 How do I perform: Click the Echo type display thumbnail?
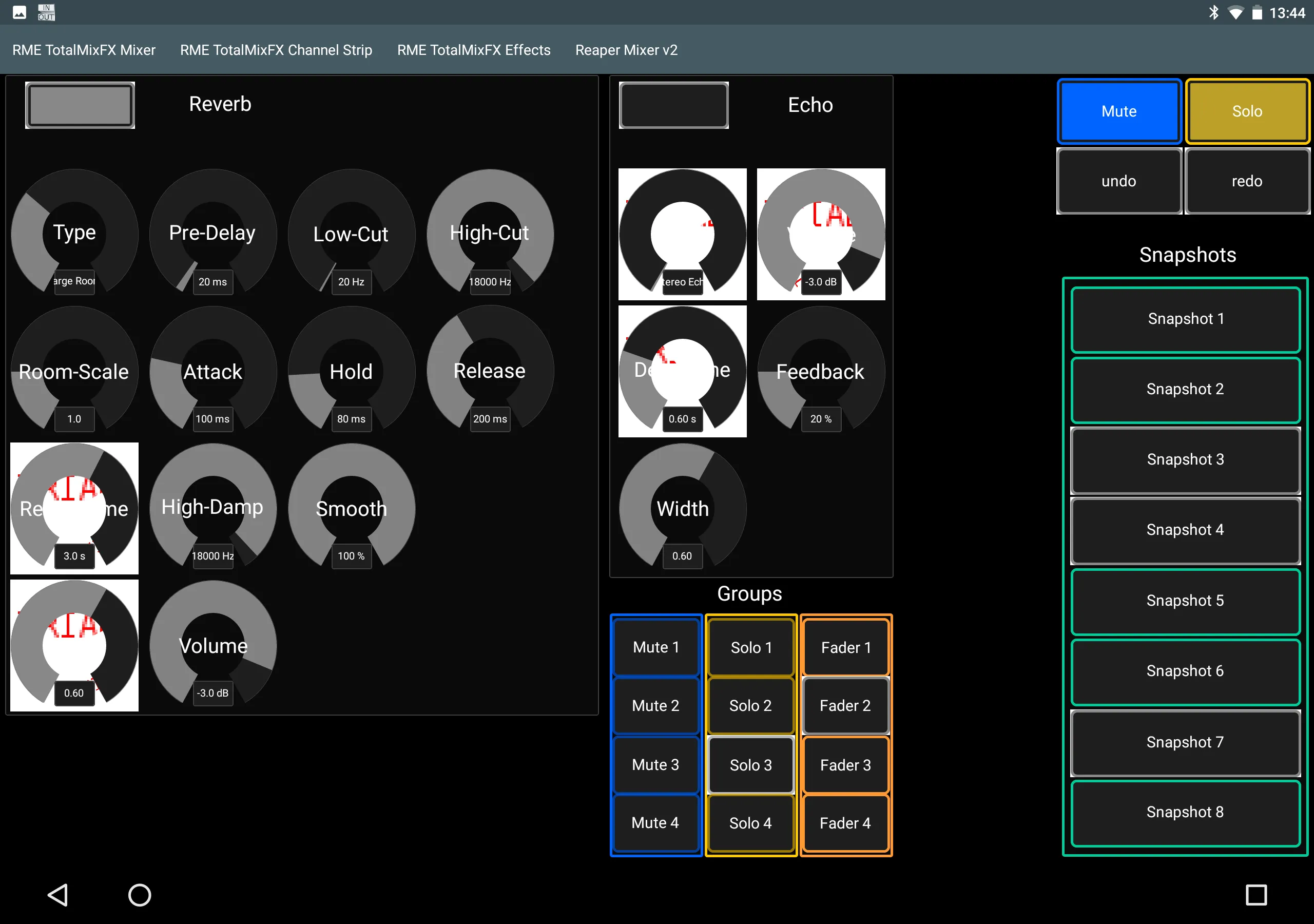(x=682, y=233)
